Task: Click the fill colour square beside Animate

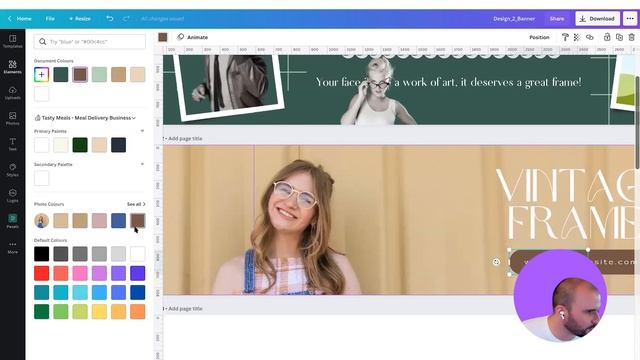Action: click(162, 37)
